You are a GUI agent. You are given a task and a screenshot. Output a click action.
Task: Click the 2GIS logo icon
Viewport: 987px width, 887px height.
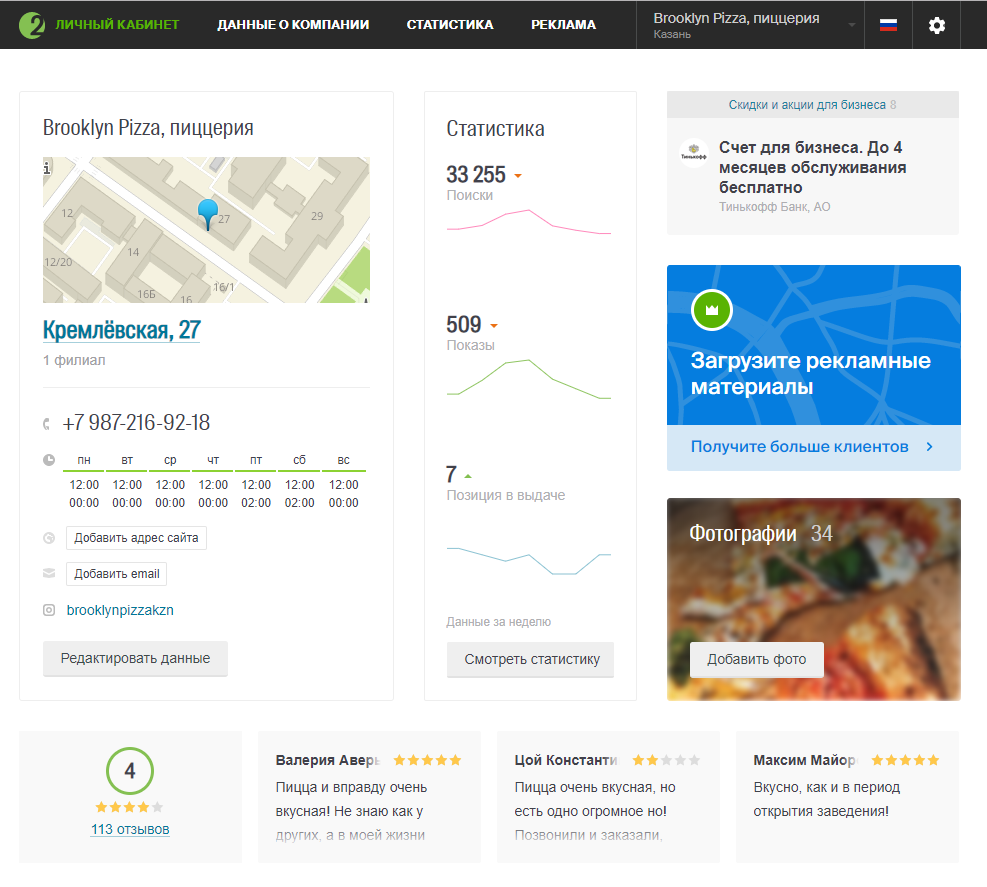tap(33, 24)
